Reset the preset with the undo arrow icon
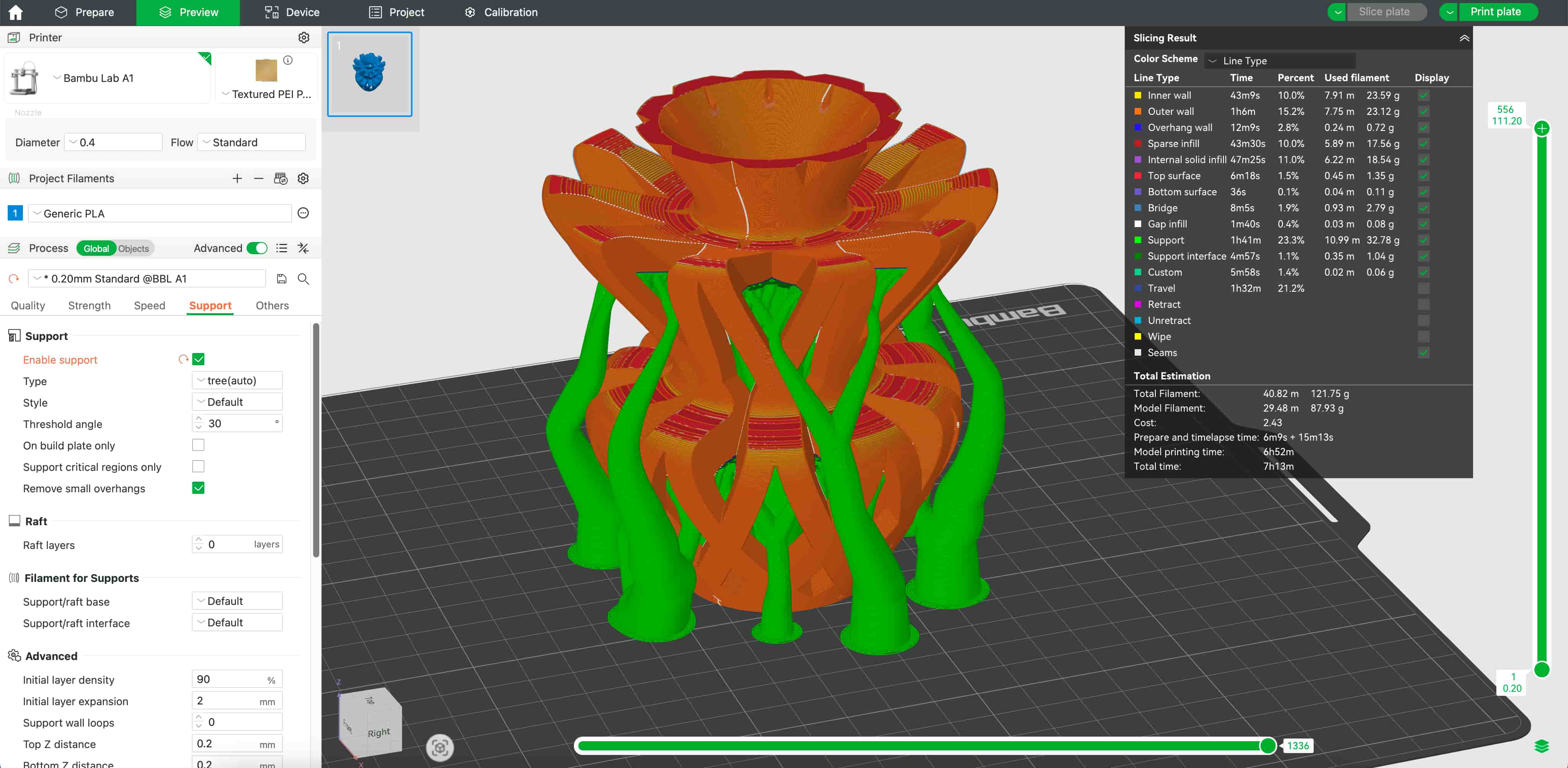The image size is (1568, 768). [x=13, y=279]
